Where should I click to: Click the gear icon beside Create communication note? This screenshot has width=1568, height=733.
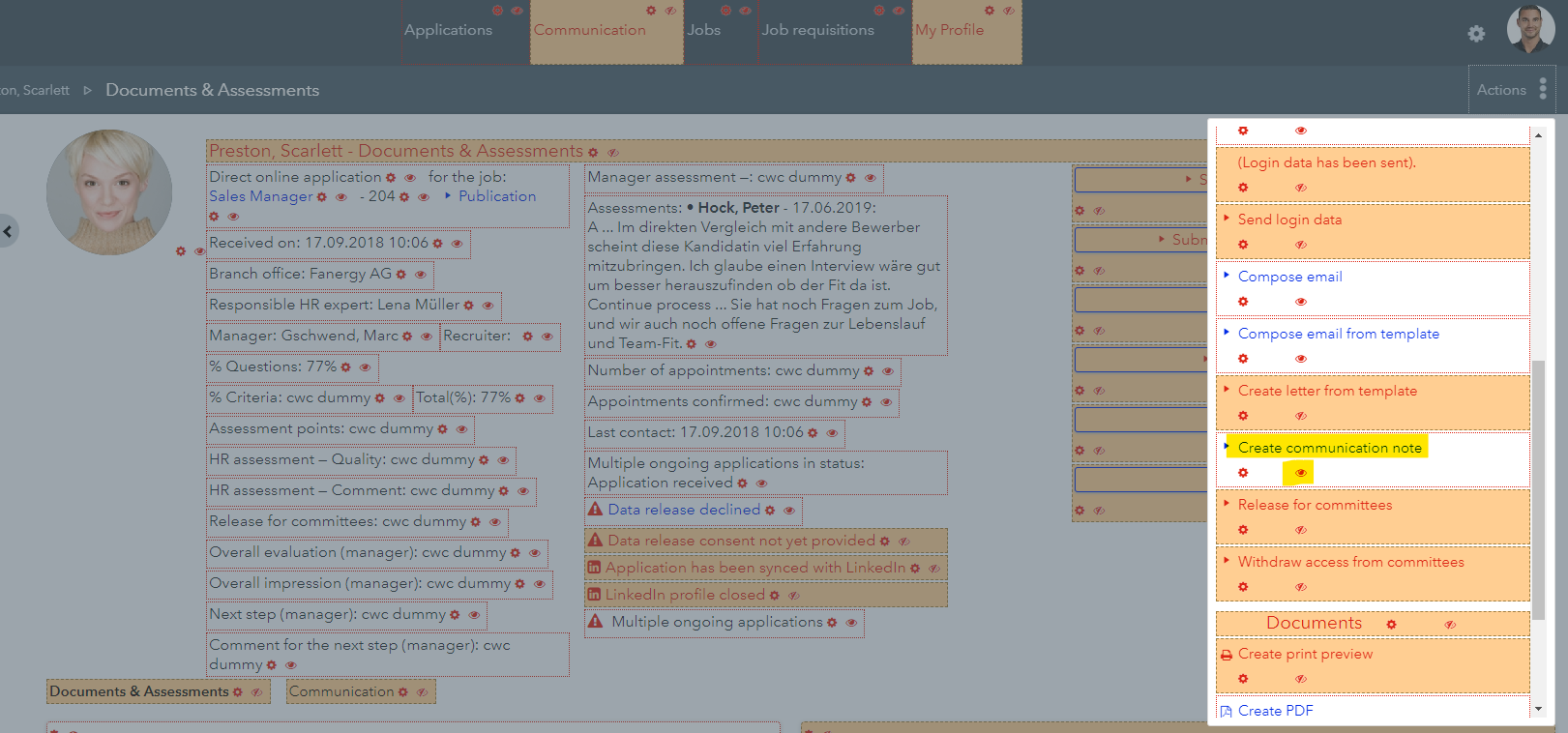pyautogui.click(x=1243, y=473)
